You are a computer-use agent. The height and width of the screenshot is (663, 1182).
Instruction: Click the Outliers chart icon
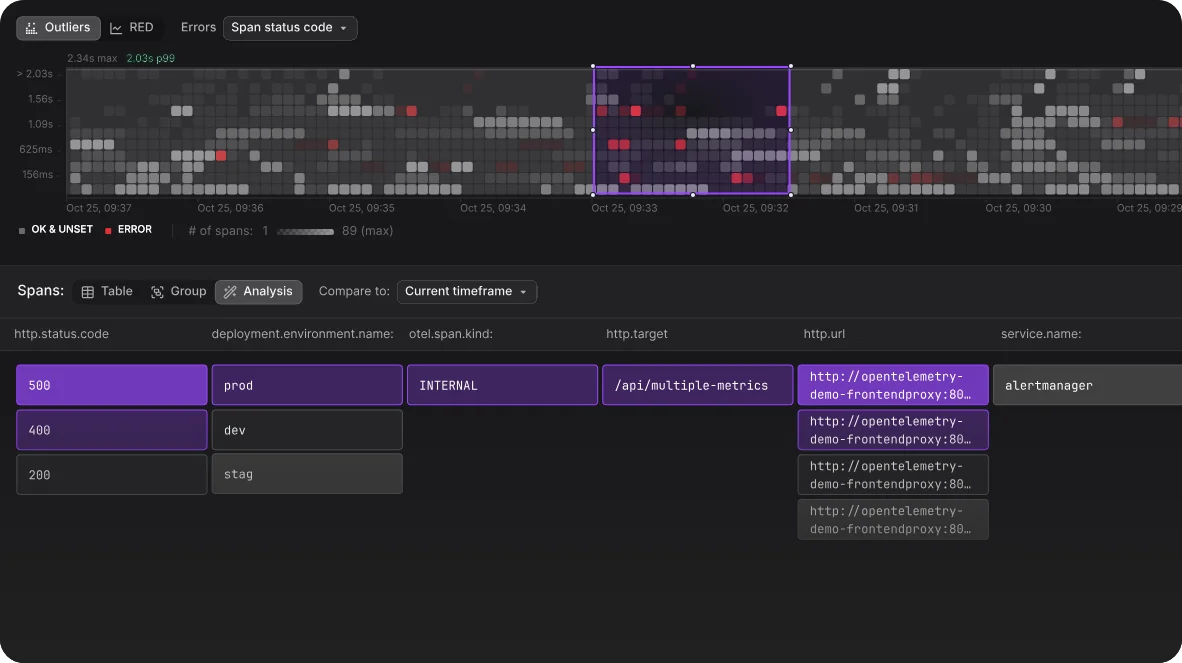31,29
